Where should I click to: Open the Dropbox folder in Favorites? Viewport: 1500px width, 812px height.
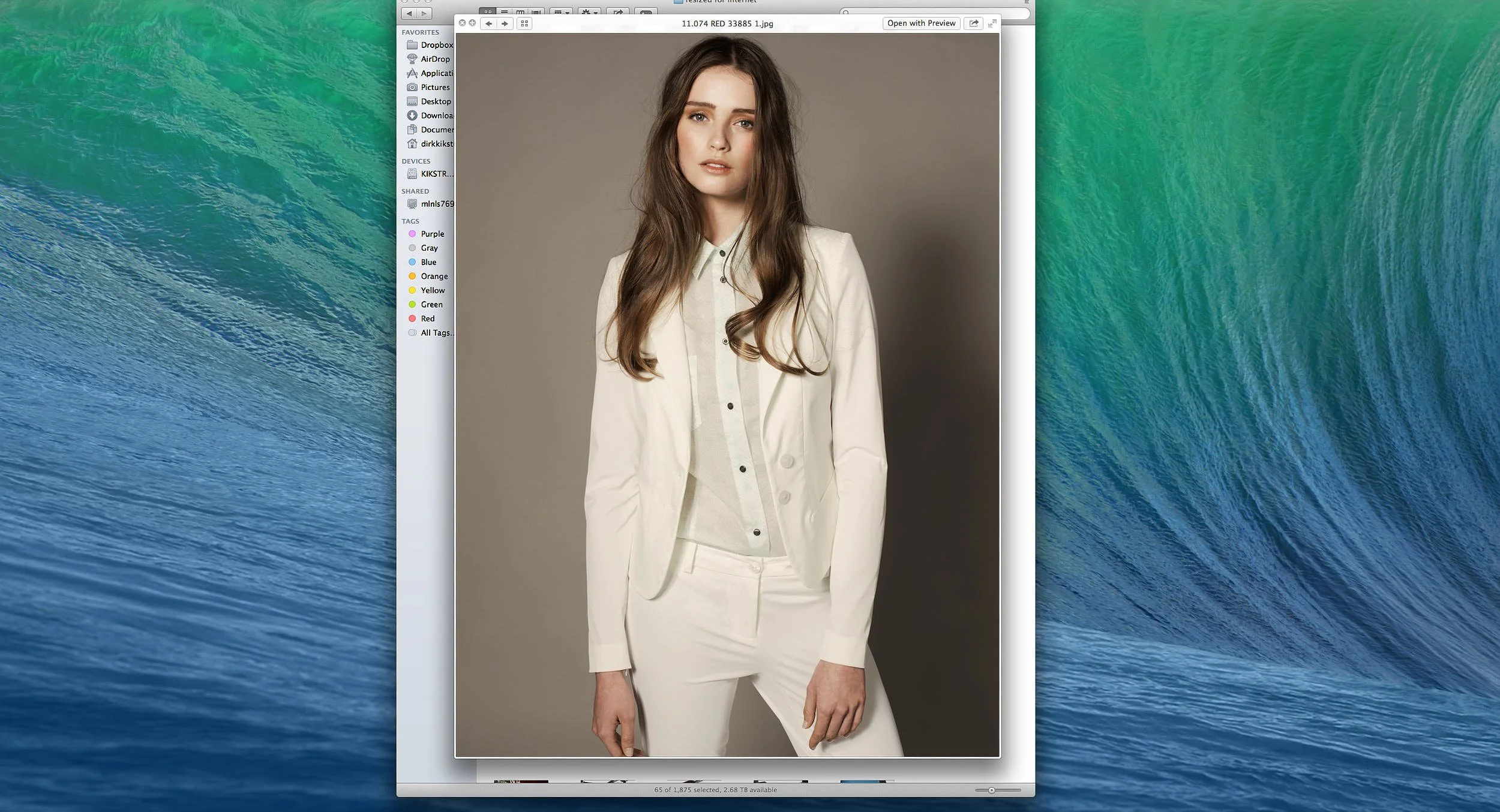pyautogui.click(x=436, y=45)
